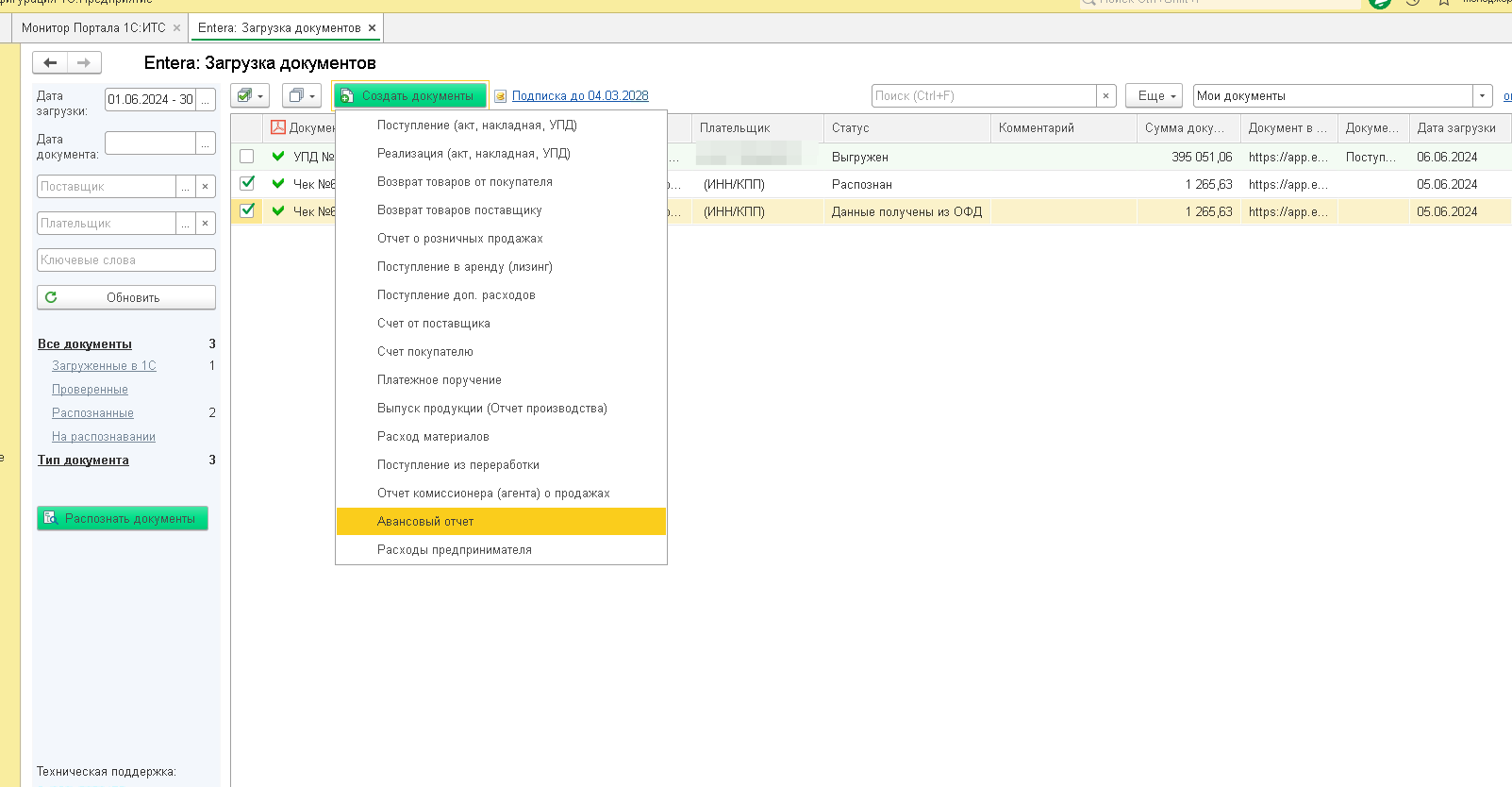Go back with the left arrow button
1512x787 pixels.
click(50, 62)
